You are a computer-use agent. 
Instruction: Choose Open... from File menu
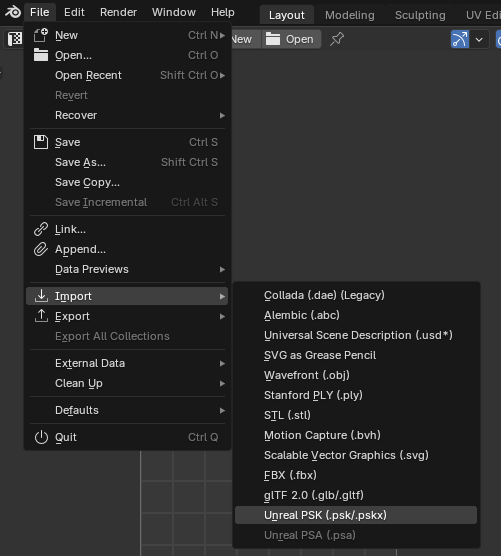pyautogui.click(x=127, y=55)
